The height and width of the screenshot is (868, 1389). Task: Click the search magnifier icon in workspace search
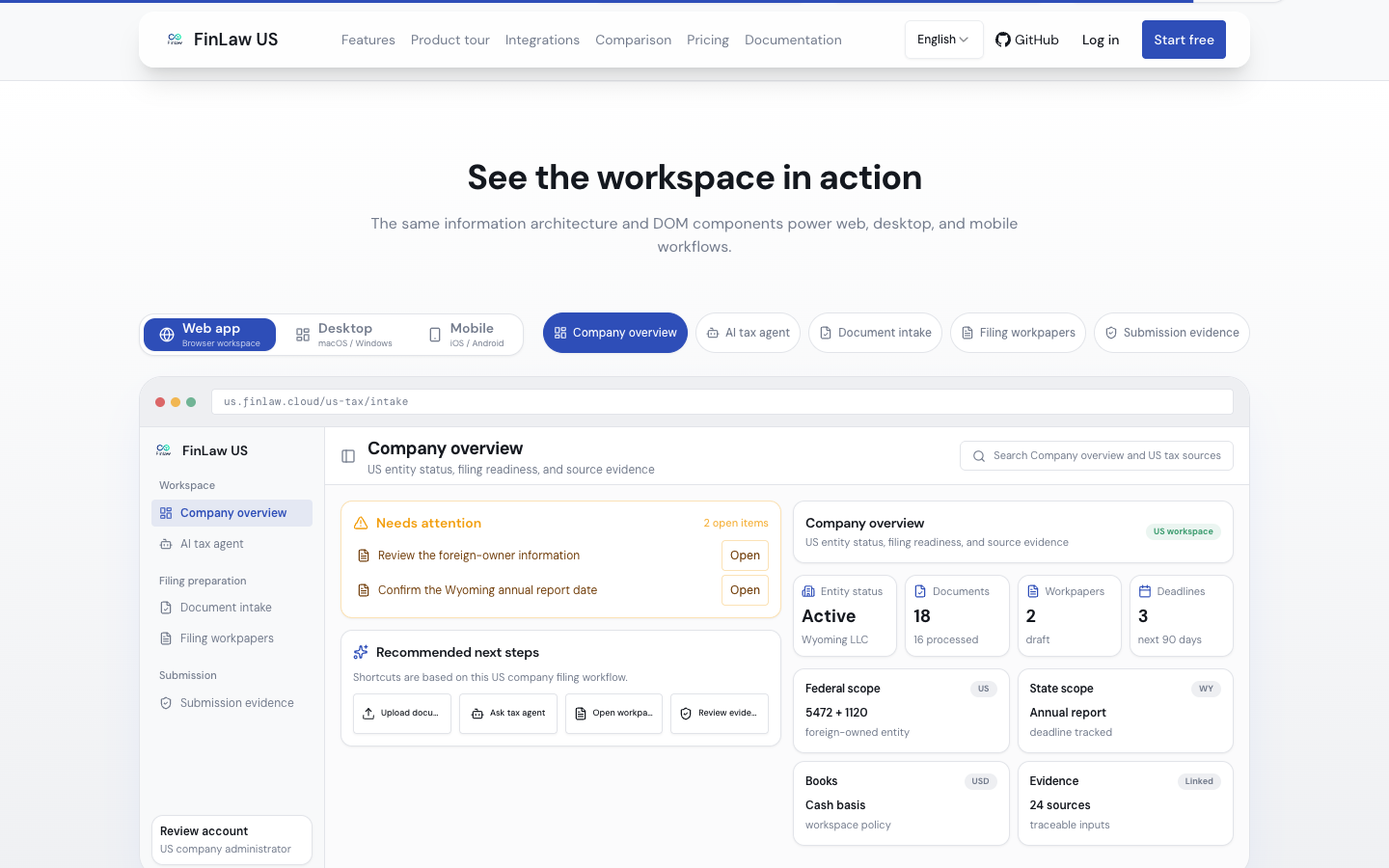point(979,456)
